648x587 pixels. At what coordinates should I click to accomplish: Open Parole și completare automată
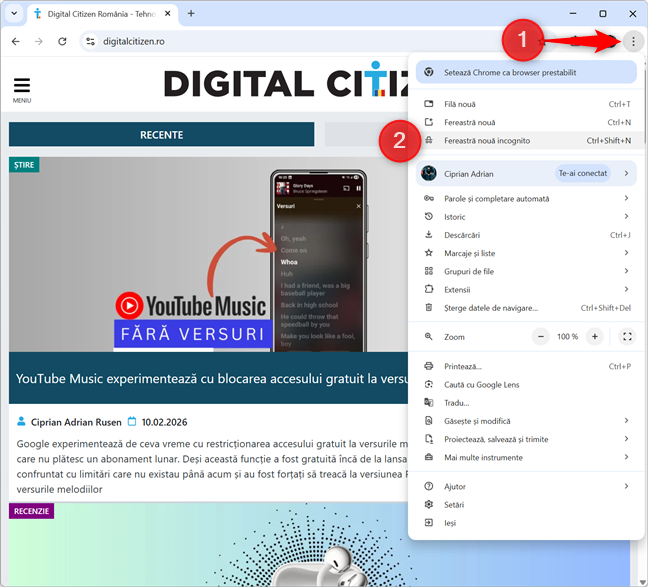pyautogui.click(x=526, y=198)
